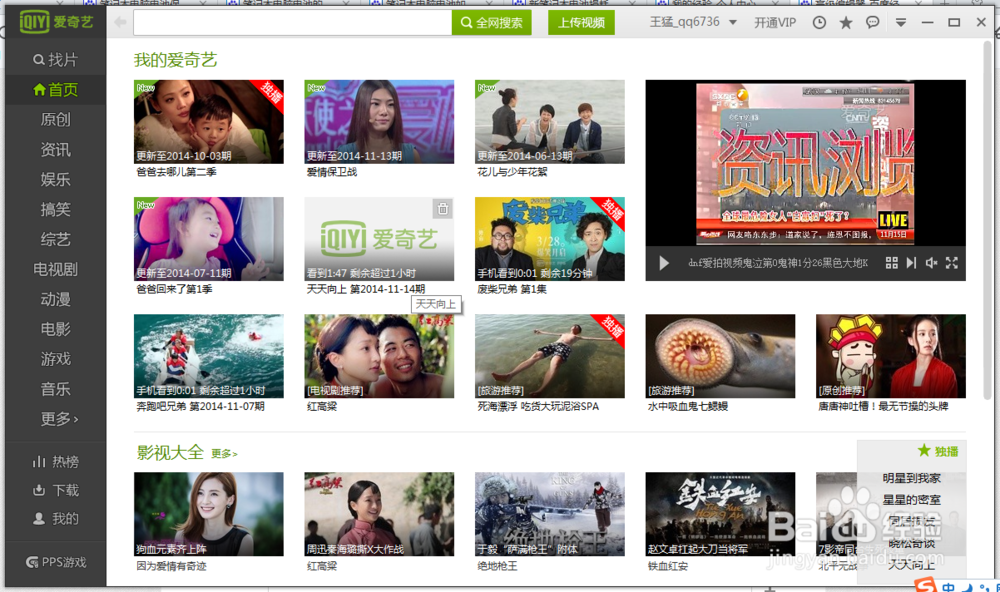
Task: Open 水中吸血鬼七鳃鳗 thumbnail
Action: (720, 356)
